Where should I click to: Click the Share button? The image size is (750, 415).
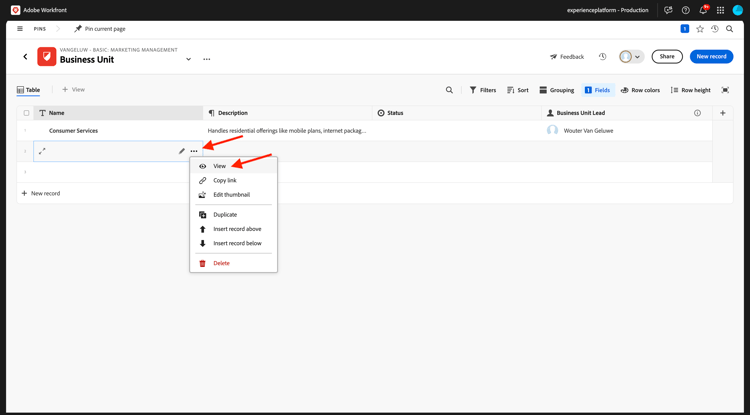tap(667, 56)
